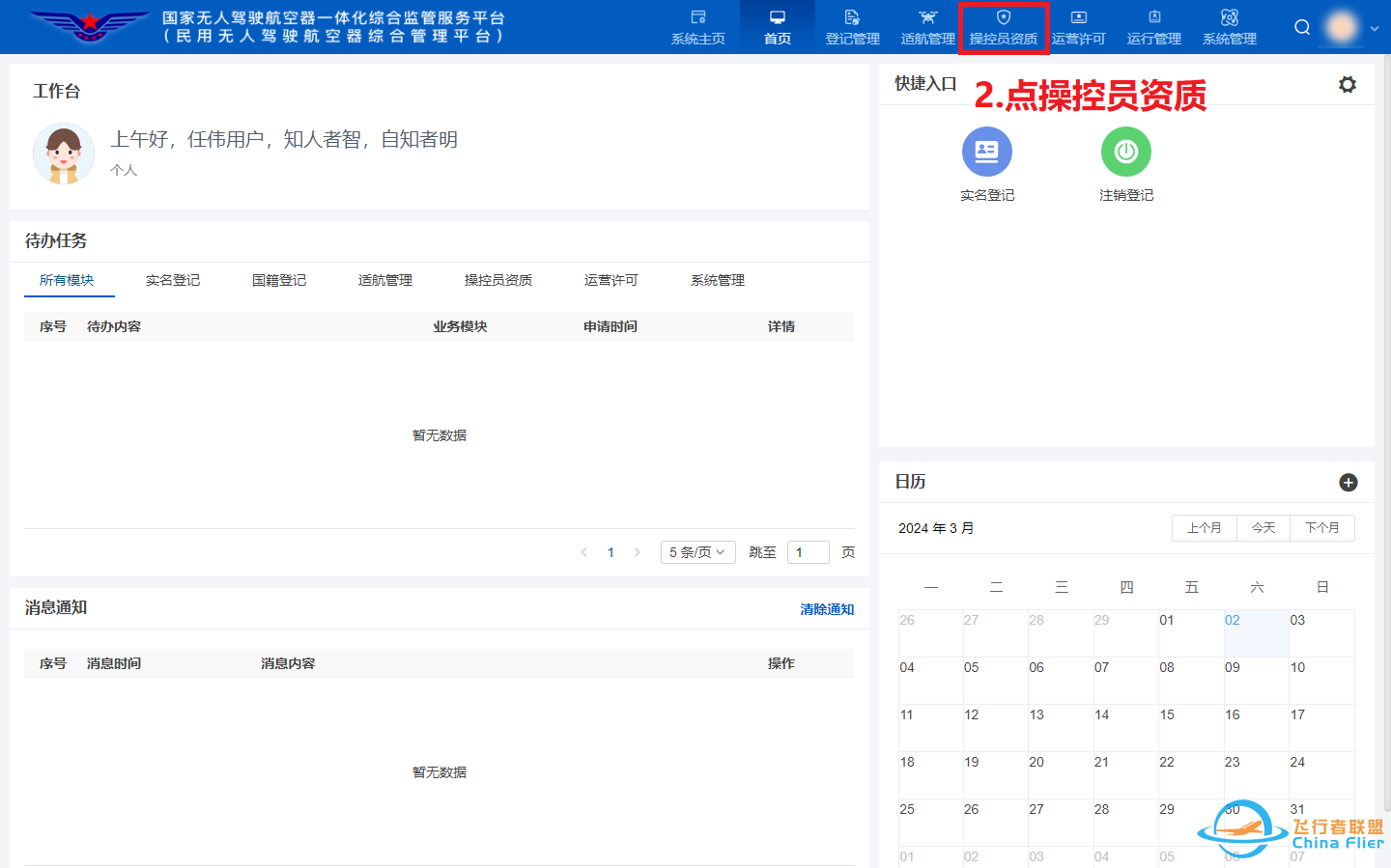Go to the 首页 nav item
This screenshot has width=1391, height=868.
(x=777, y=27)
